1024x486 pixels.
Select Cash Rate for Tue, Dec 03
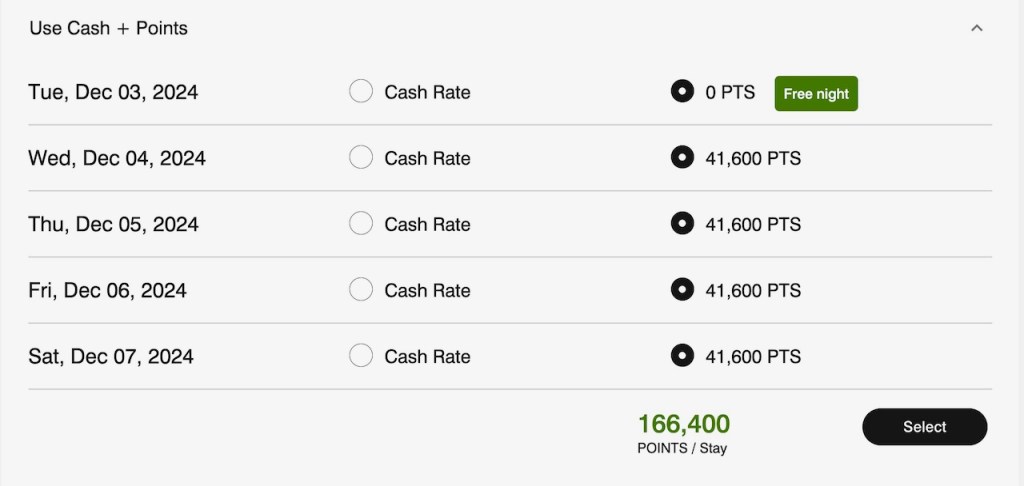pos(361,92)
